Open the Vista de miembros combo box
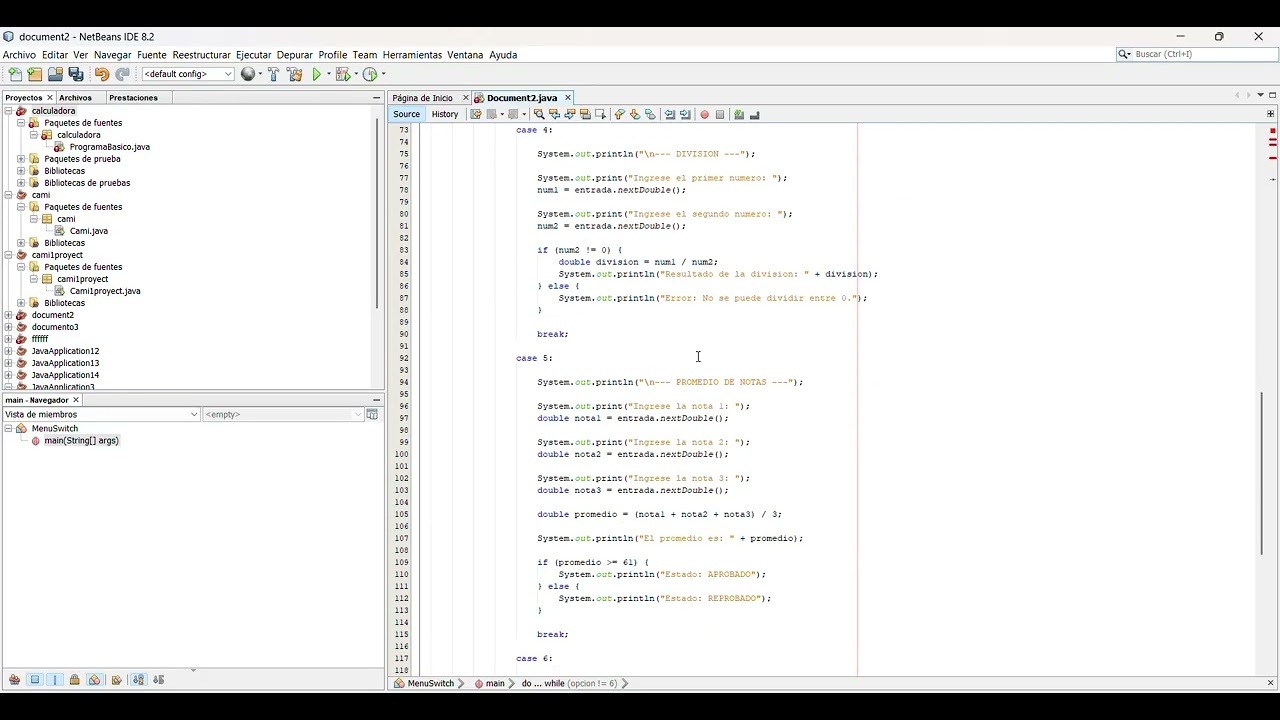 (x=102, y=414)
